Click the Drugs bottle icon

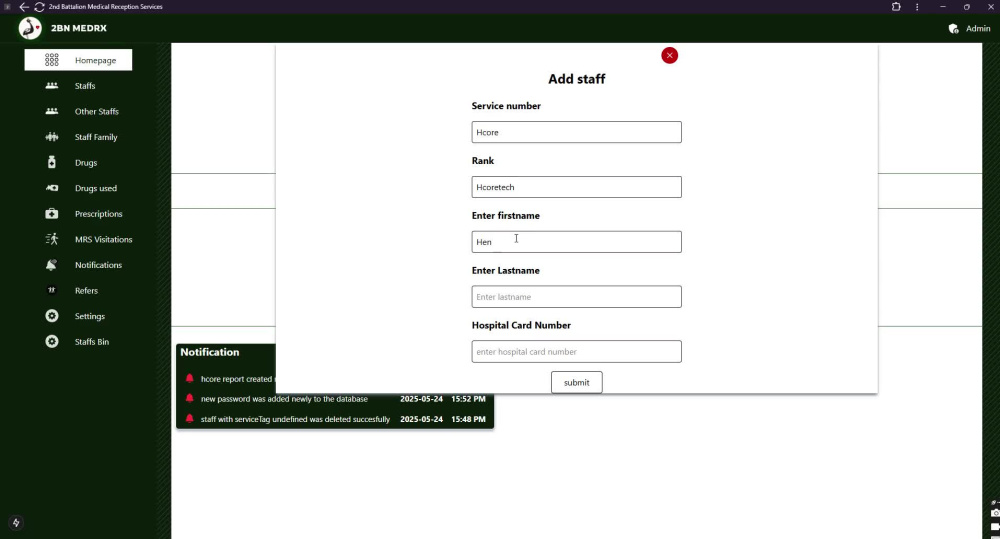coord(52,162)
